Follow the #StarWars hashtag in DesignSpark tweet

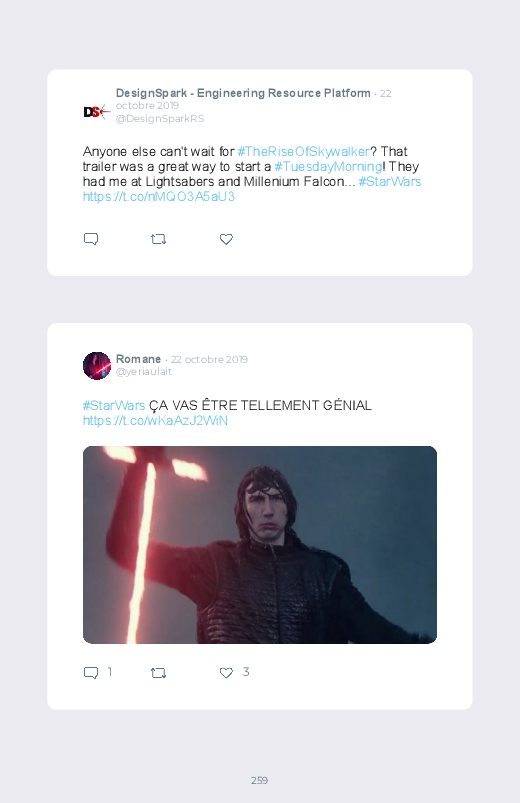[389, 181]
